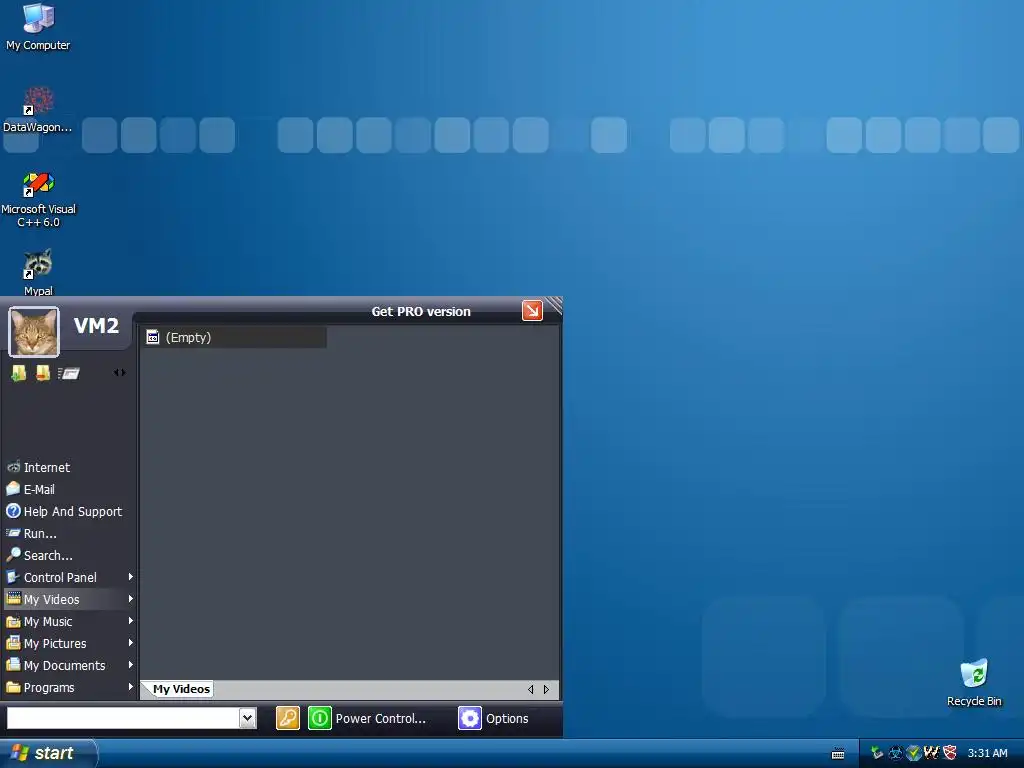1024x768 pixels.
Task: Click the tab strip right arrow
Action: [x=546, y=690]
